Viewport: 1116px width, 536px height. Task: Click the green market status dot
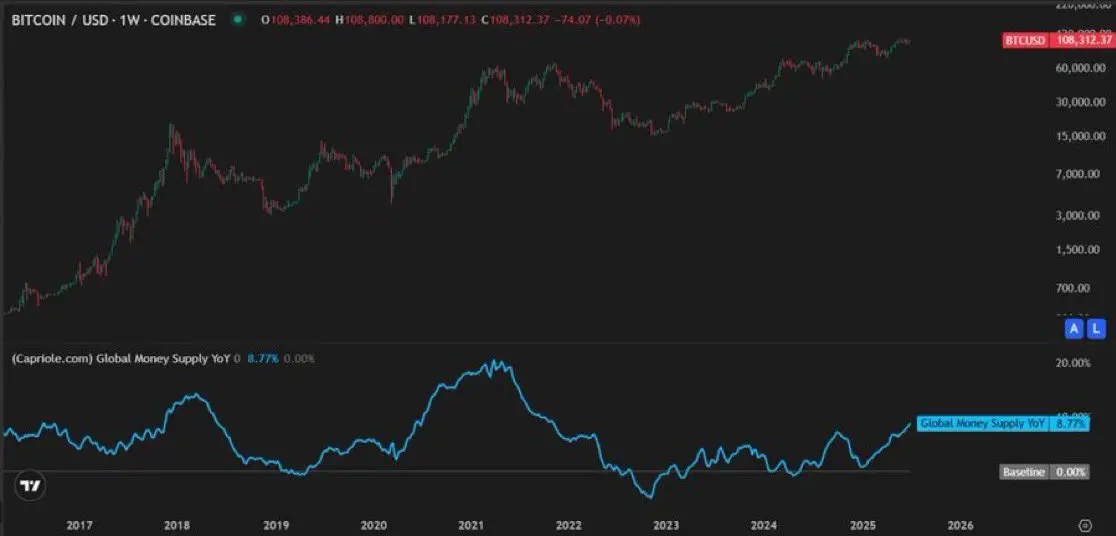238,20
